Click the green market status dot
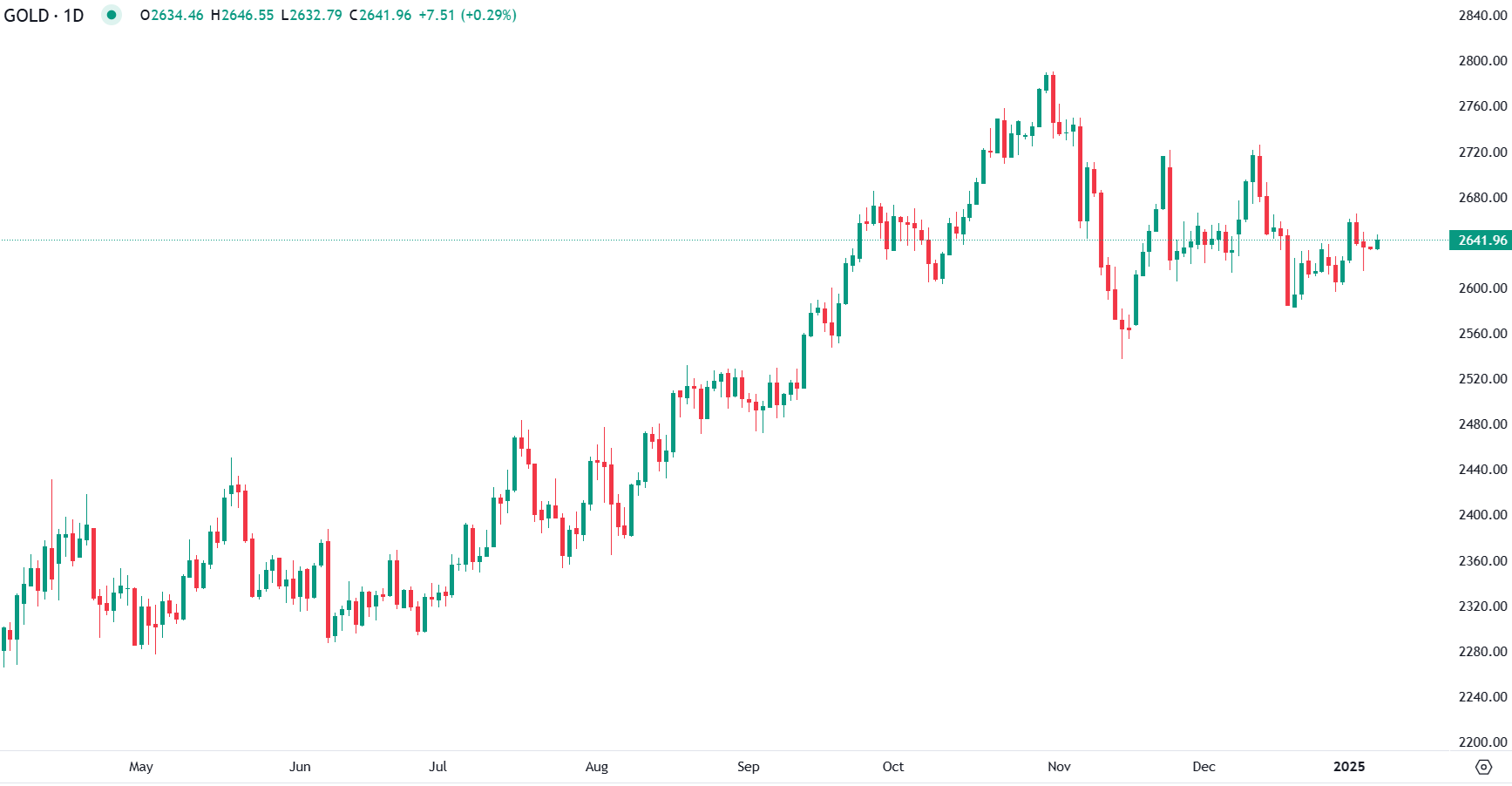The height and width of the screenshot is (786, 1512). point(112,15)
